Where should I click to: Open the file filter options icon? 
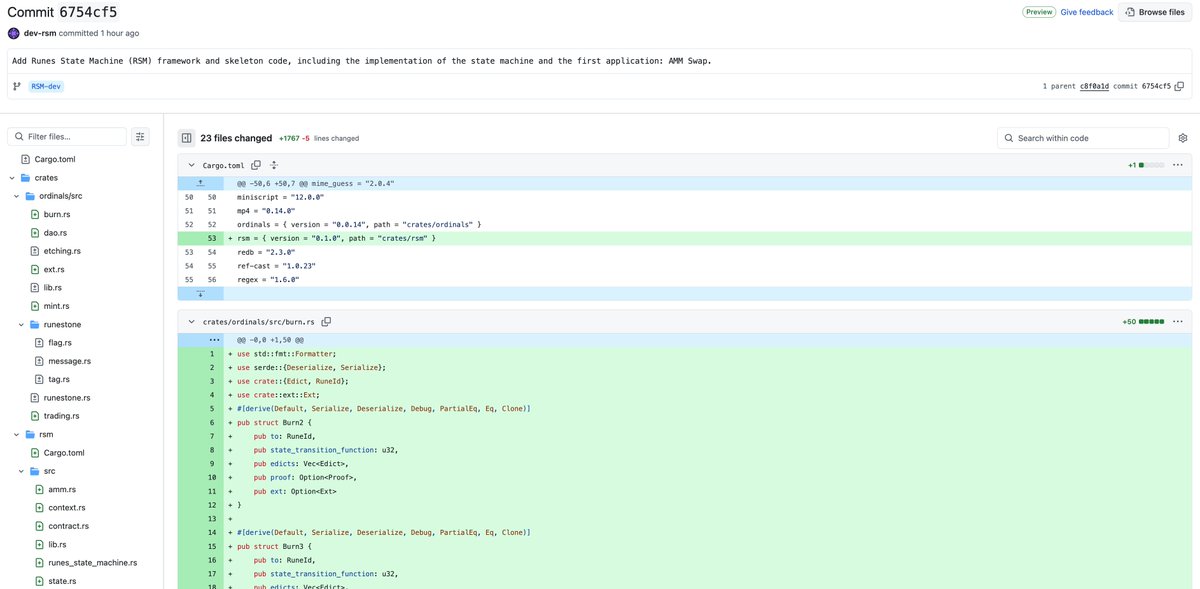coord(137,134)
